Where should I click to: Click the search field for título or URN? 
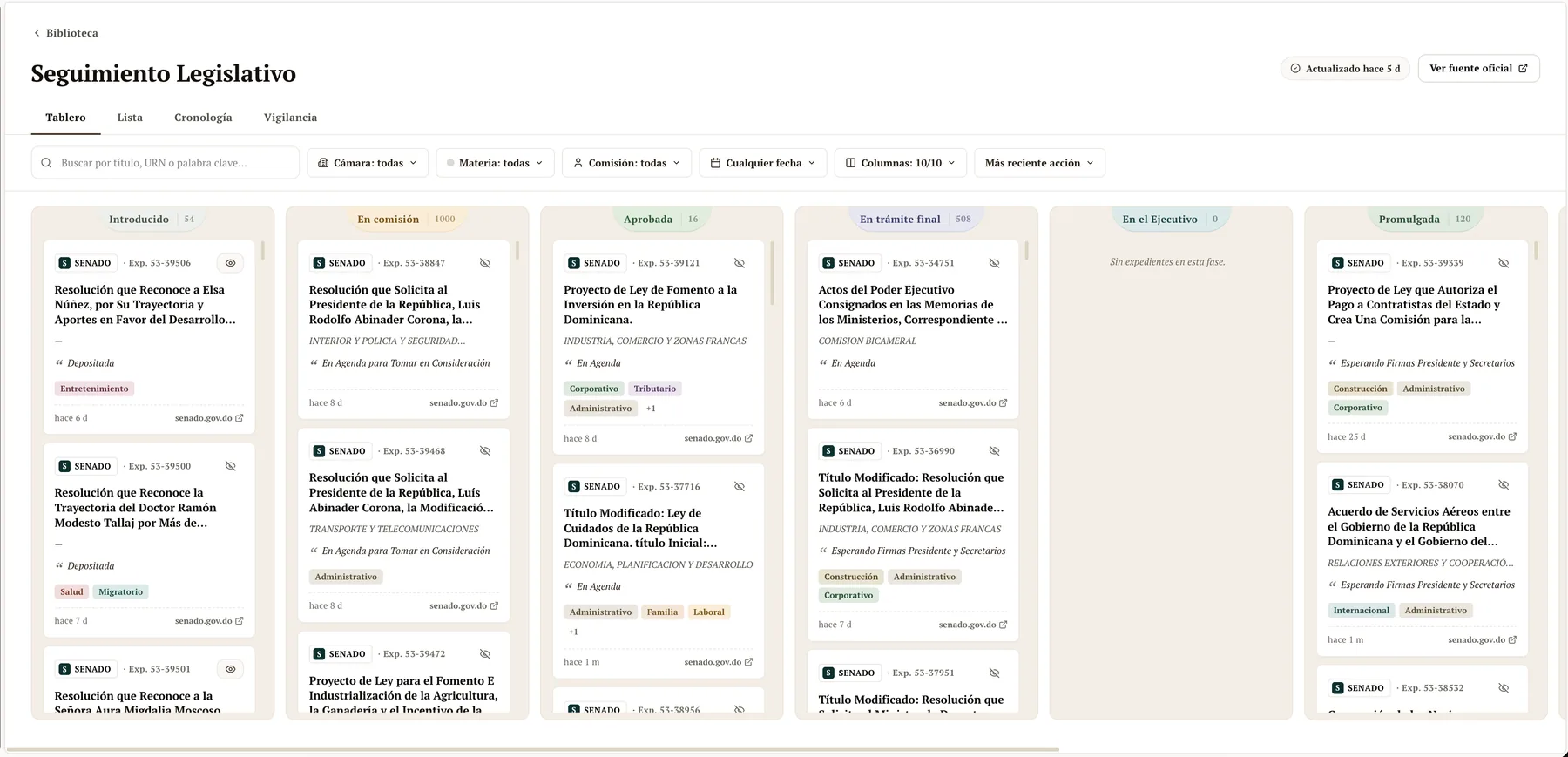pyautogui.click(x=166, y=163)
